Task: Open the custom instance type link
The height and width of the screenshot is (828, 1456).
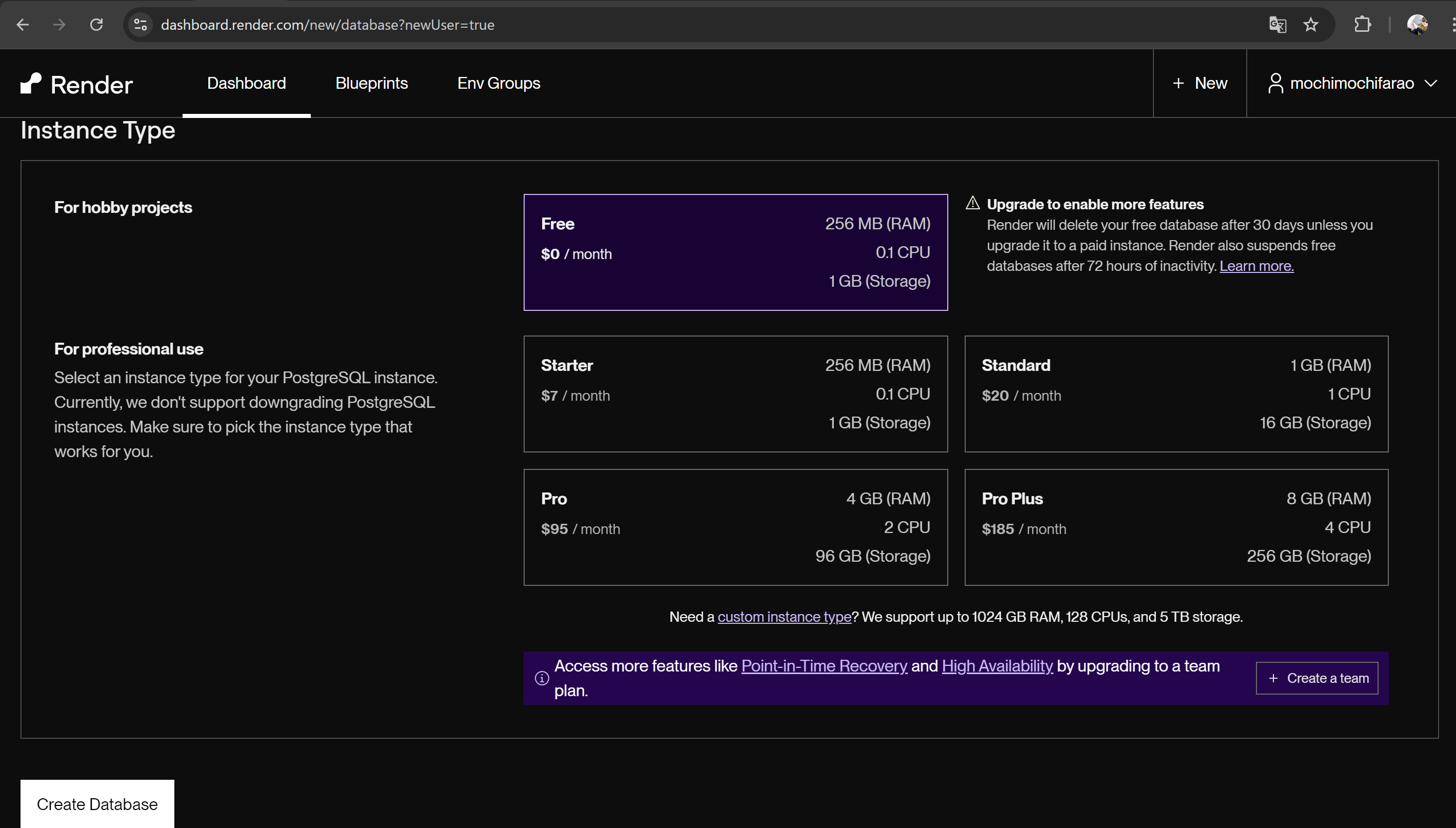Action: click(784, 617)
